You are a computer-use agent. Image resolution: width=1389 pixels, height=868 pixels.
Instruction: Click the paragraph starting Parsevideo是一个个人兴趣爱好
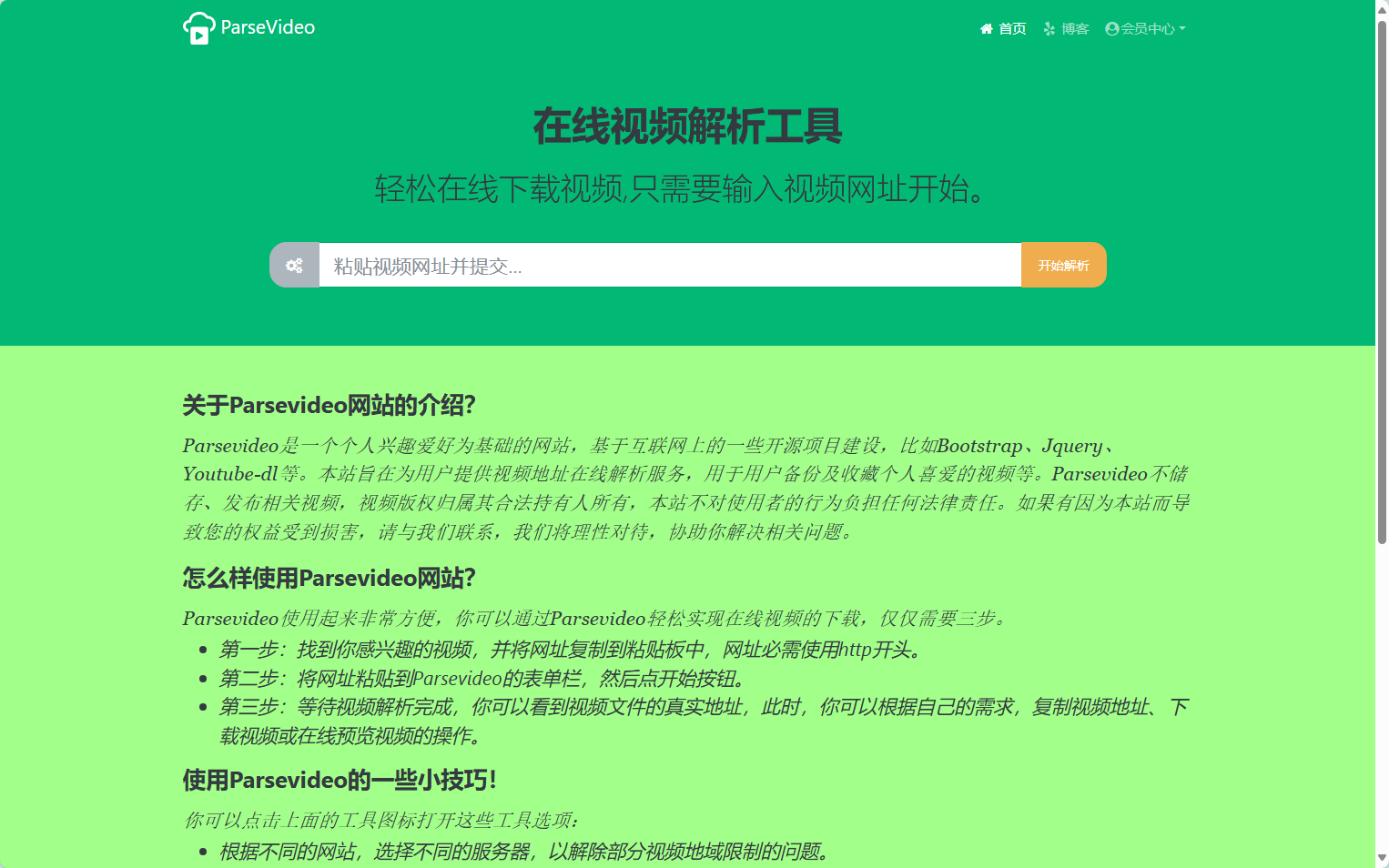(686, 489)
